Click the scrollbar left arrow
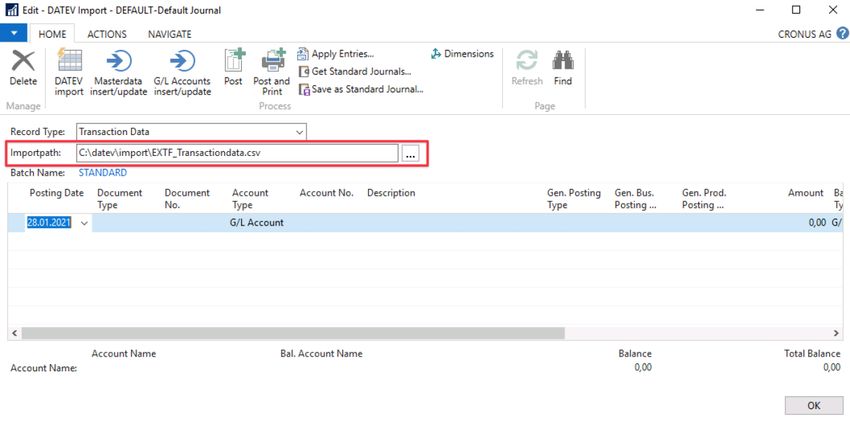 pyautogui.click(x=15, y=333)
